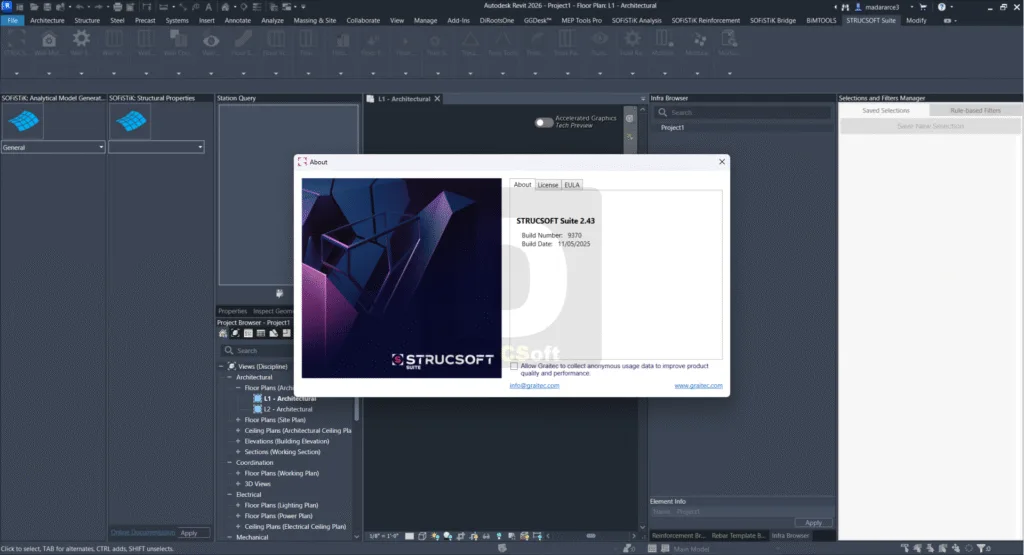This screenshot has width=1024, height=555.
Task: Click the first Project Browser house toolbar icon
Action: (223, 333)
